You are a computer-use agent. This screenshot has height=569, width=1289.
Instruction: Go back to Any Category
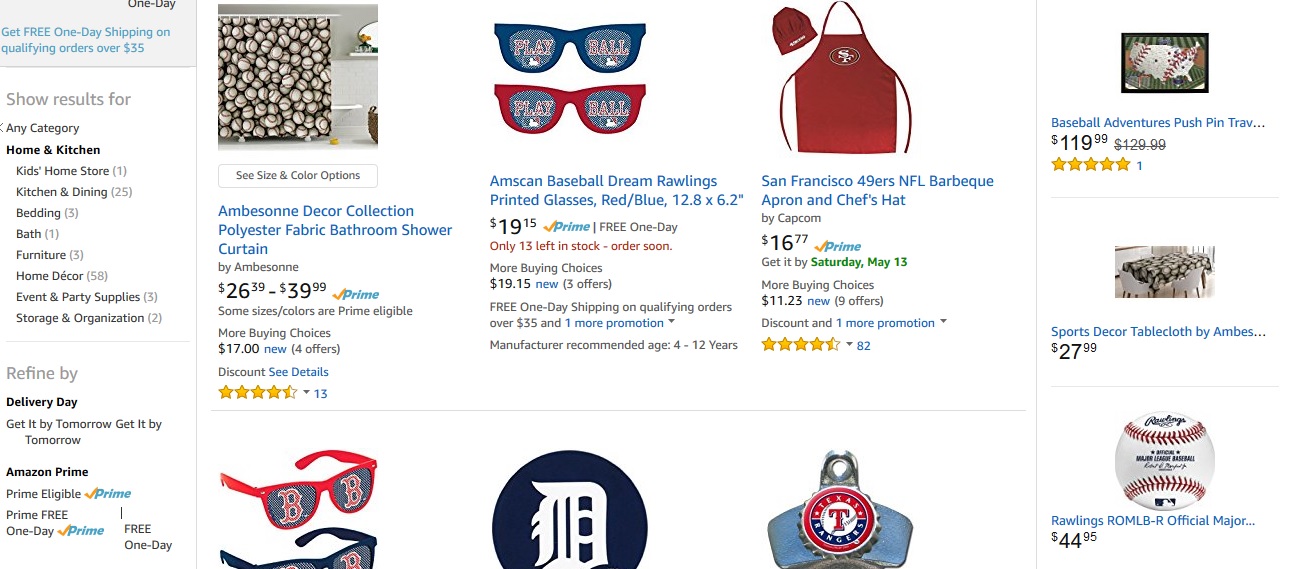pyautogui.click(x=42, y=128)
